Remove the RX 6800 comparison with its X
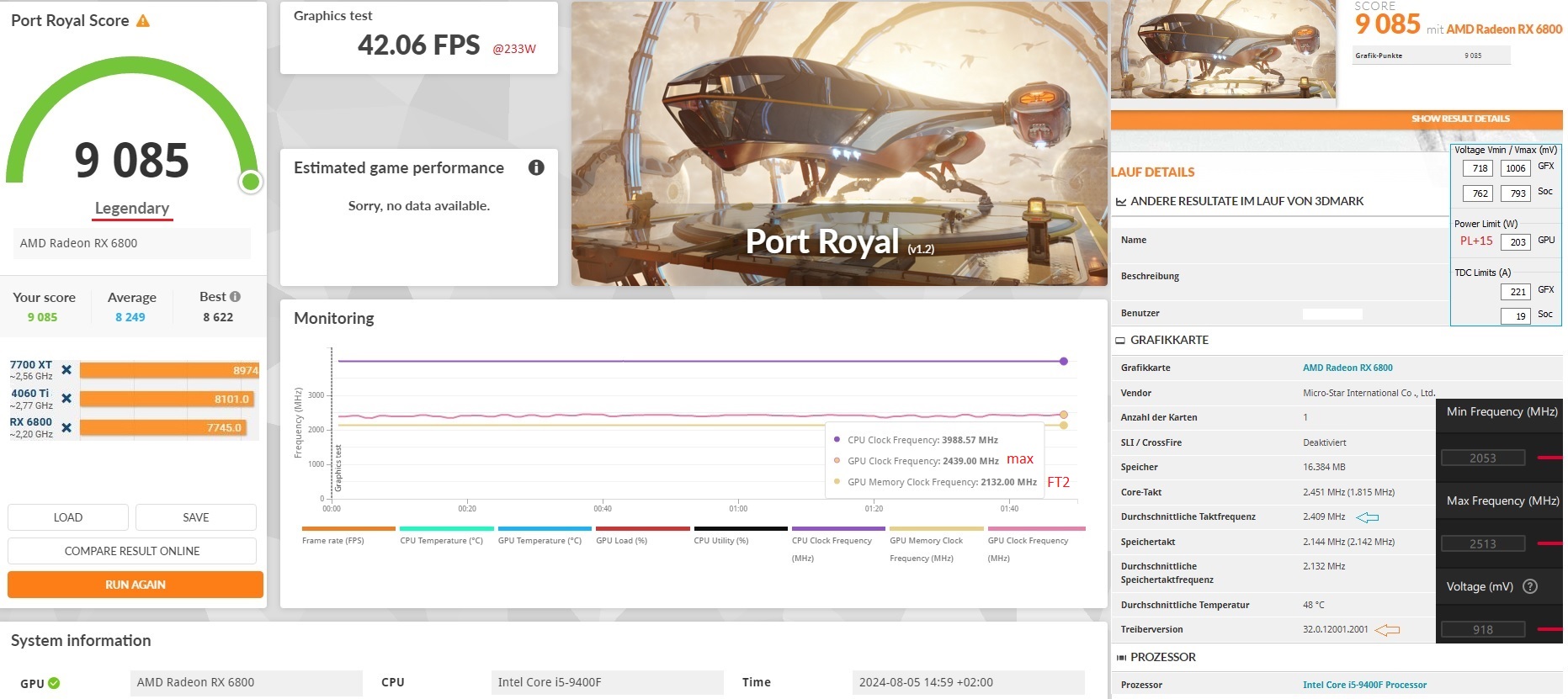This screenshot has width=1568, height=699. click(66, 428)
